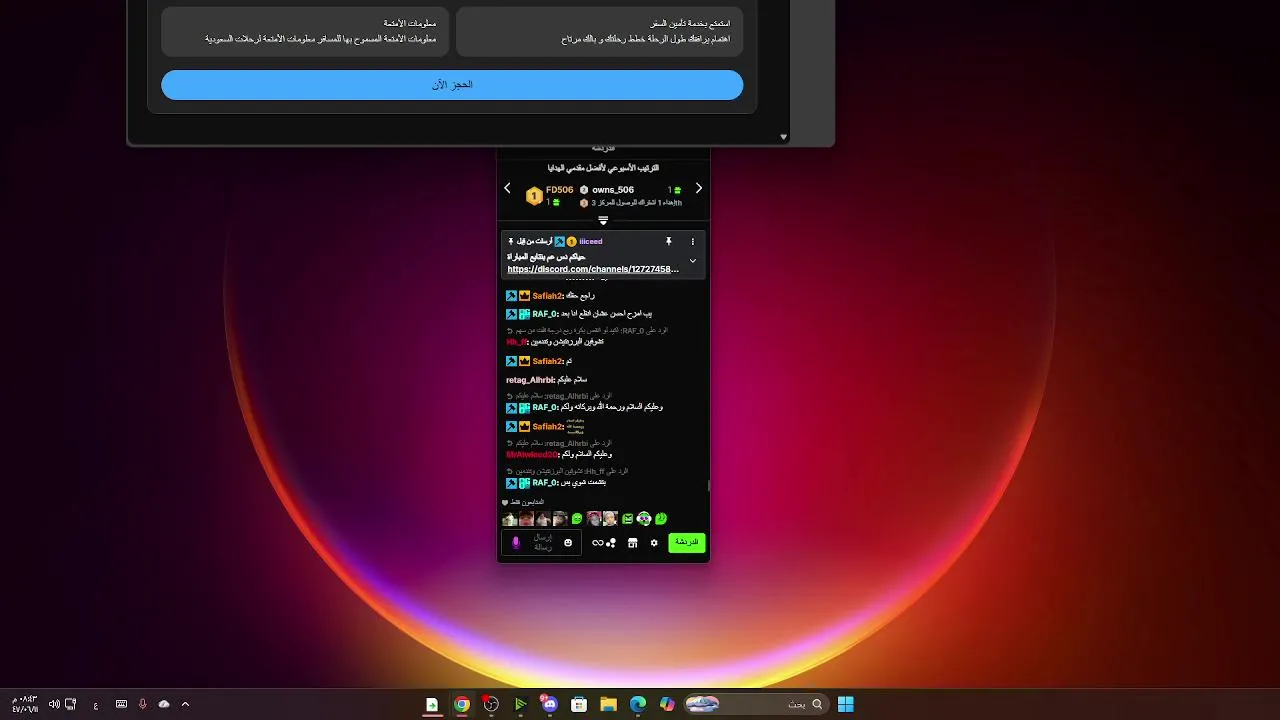Click Safiah2 on the راجع حقك message
Viewport: 1280px width, 720px height.
[x=547, y=296]
